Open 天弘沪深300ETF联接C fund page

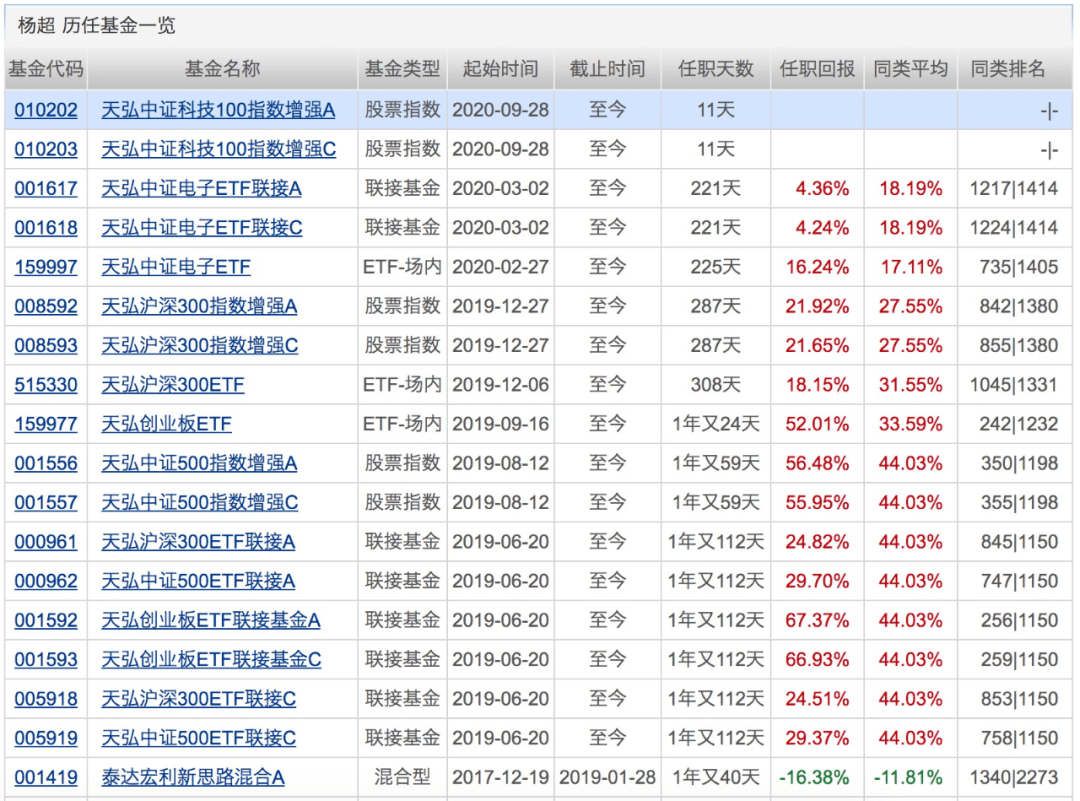pyautogui.click(x=198, y=699)
